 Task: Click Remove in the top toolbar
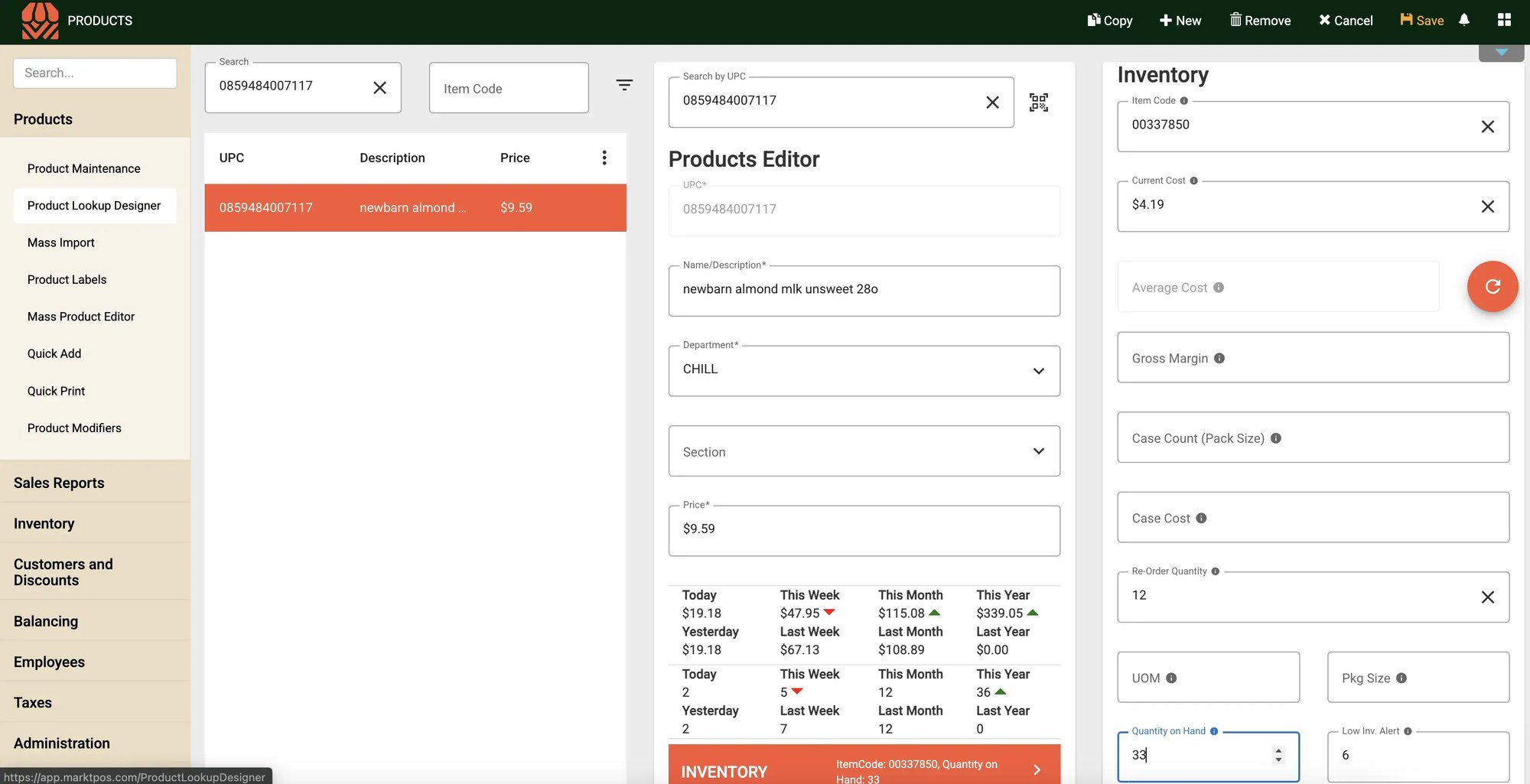coord(1260,21)
